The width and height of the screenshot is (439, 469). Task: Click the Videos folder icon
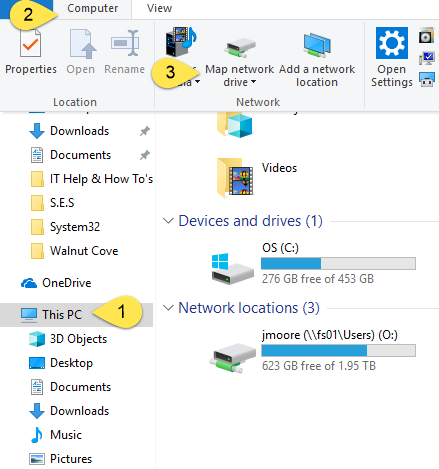point(235,178)
